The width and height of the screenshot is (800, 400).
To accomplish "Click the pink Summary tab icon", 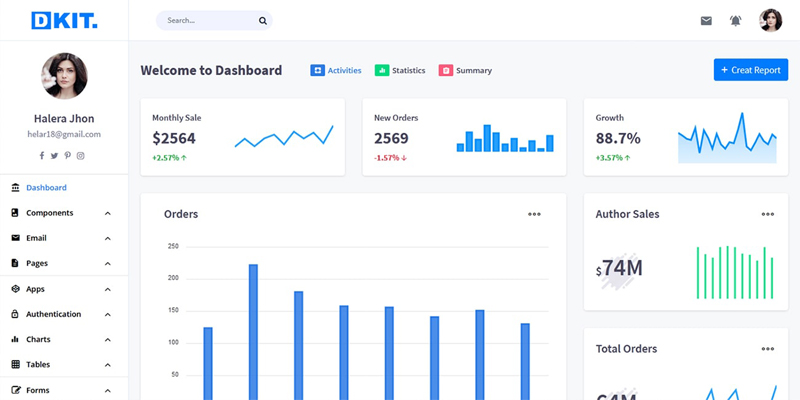I will pyautogui.click(x=445, y=70).
